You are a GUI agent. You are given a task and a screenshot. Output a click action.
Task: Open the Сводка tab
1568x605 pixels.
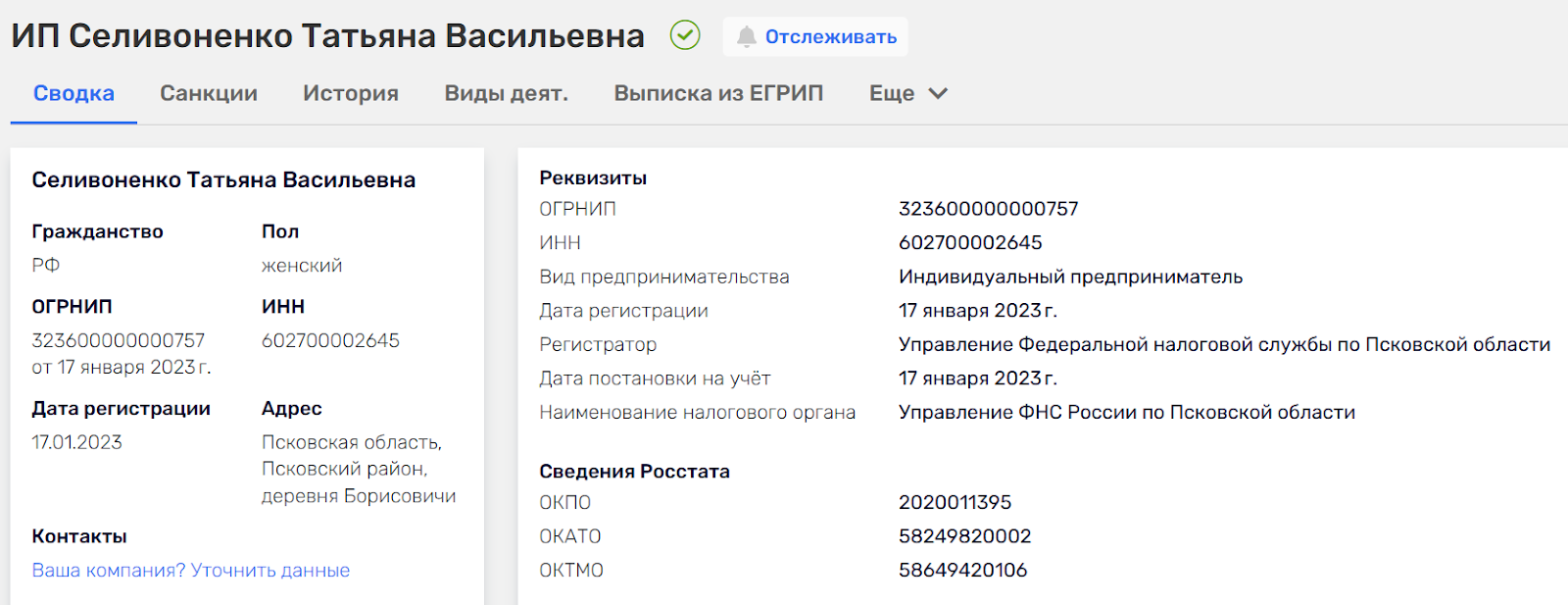pyautogui.click(x=73, y=93)
